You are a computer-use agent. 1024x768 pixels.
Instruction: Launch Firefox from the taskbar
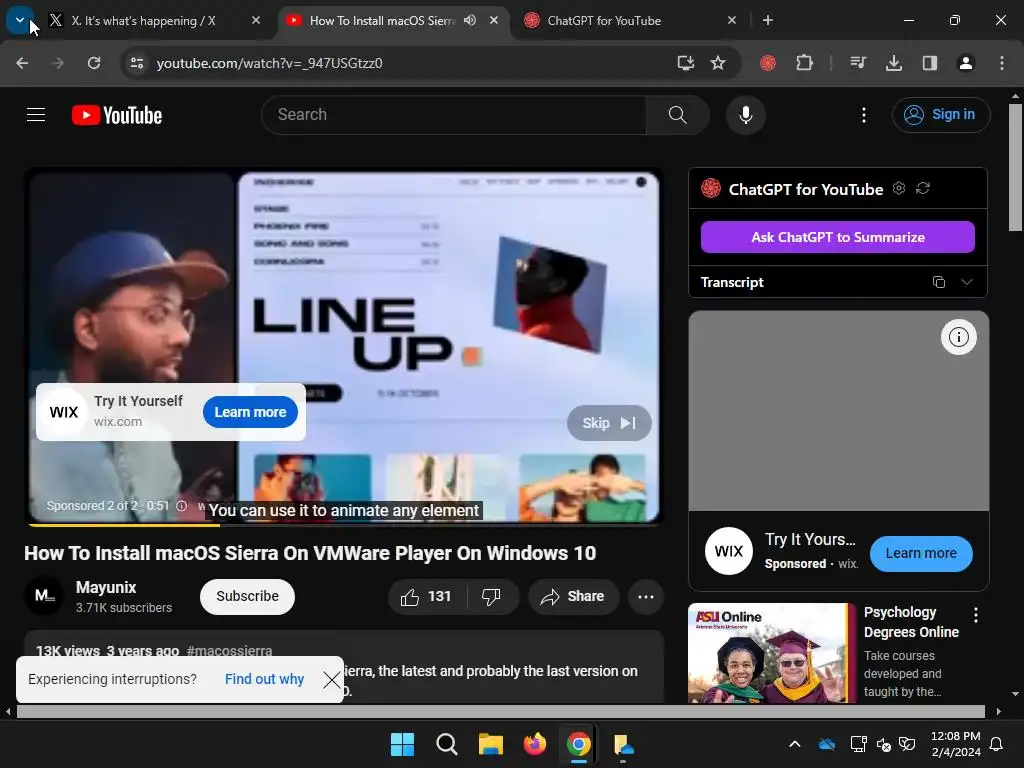(x=535, y=744)
